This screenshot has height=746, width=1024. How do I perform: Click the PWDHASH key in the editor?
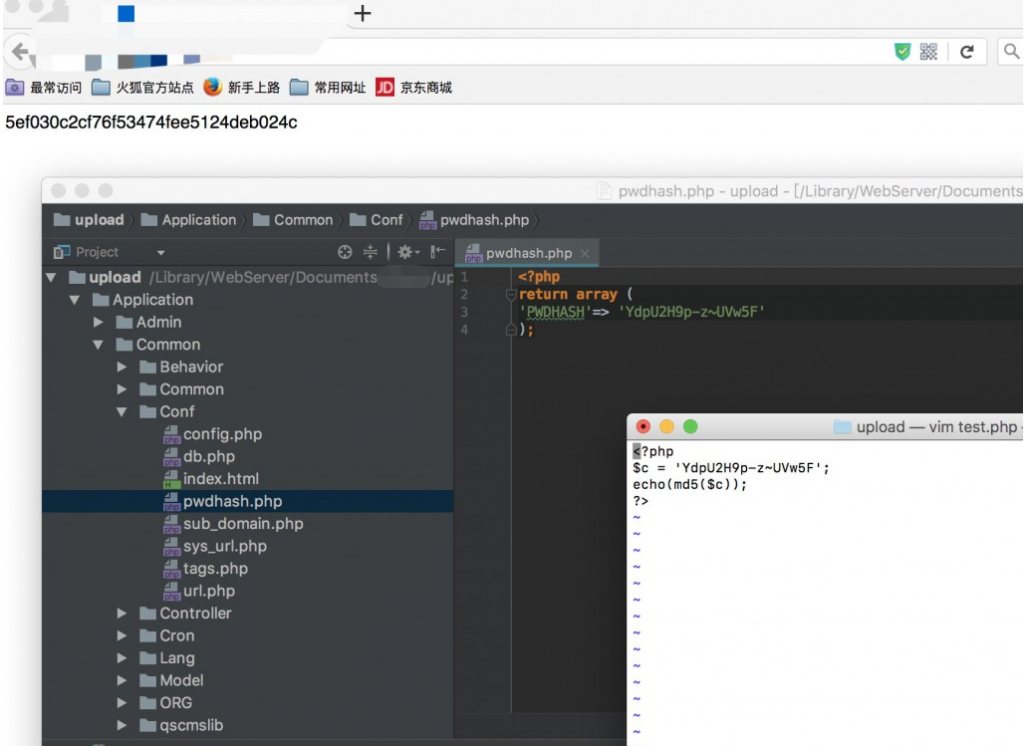coord(556,312)
